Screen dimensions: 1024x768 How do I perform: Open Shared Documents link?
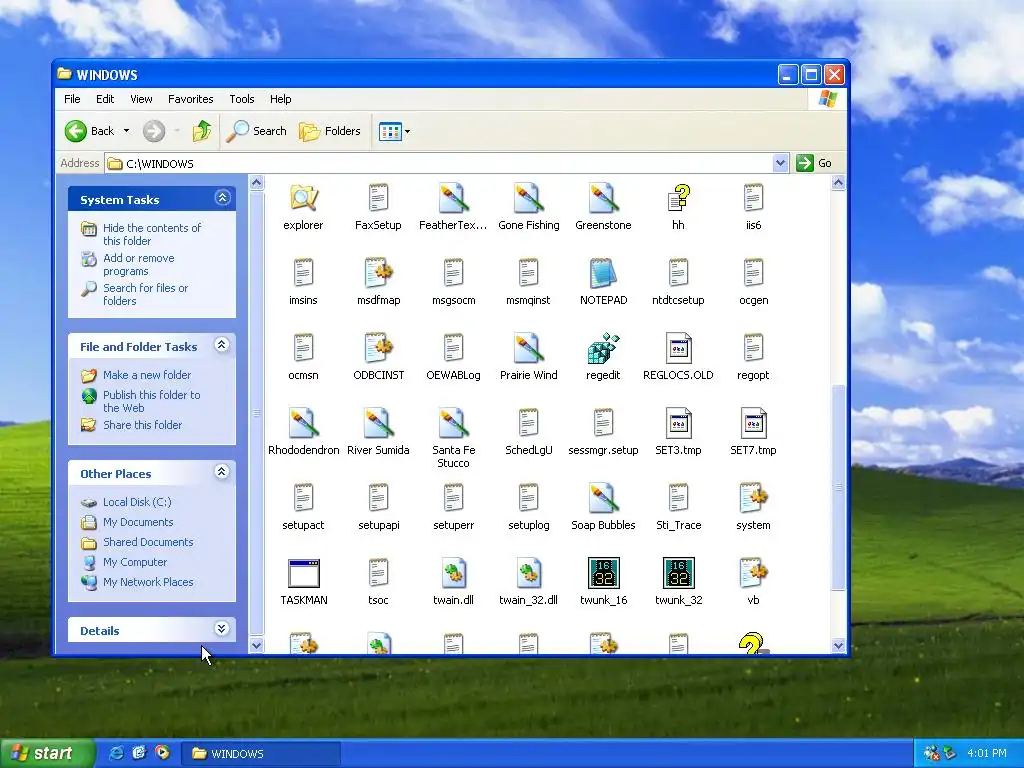click(x=148, y=542)
